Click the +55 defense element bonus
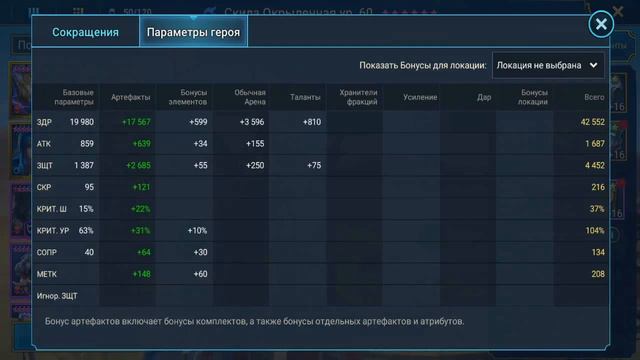Image resolution: width=640 pixels, height=360 pixels. 200,165
